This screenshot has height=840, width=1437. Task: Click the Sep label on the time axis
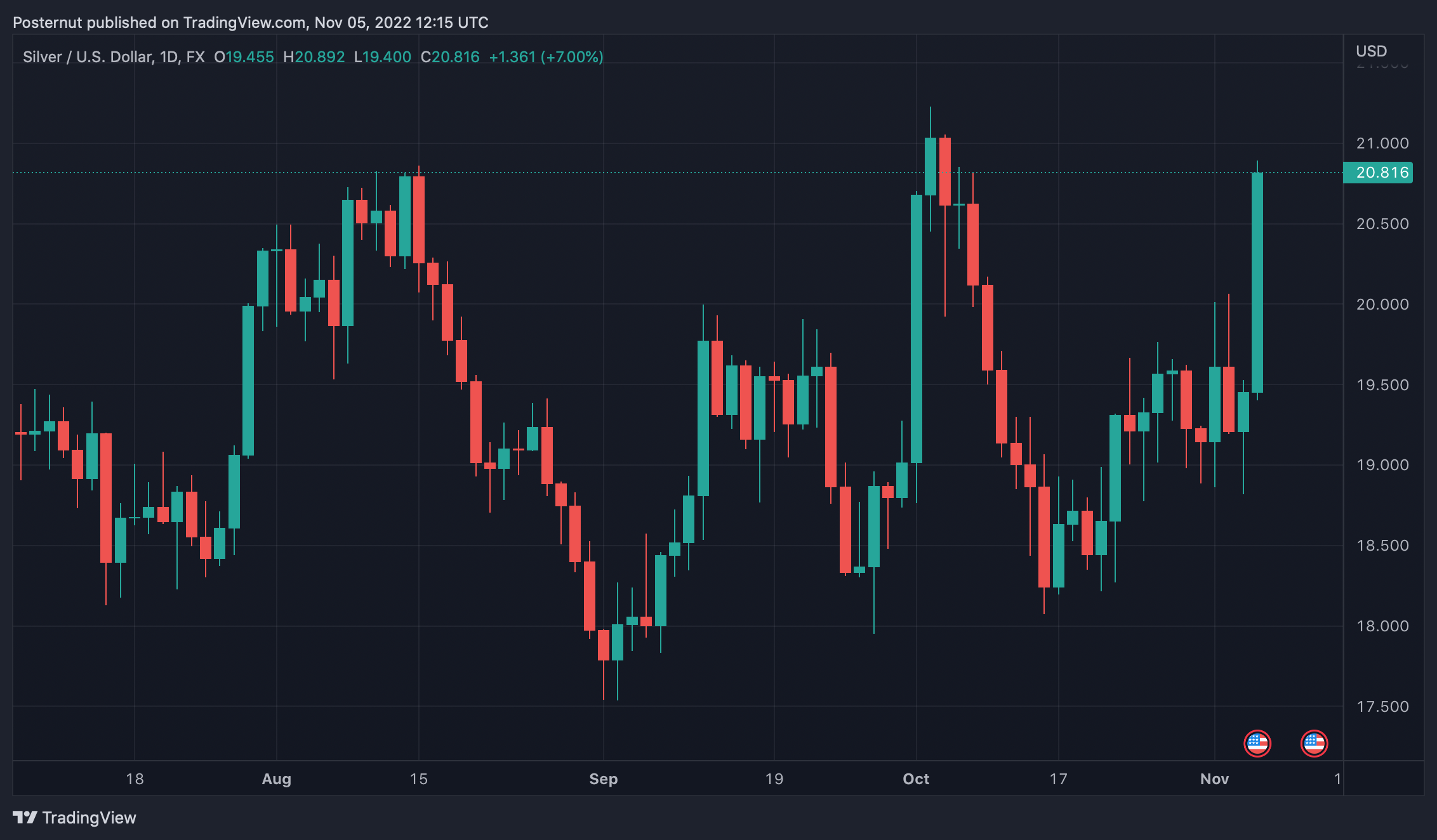[x=604, y=779]
